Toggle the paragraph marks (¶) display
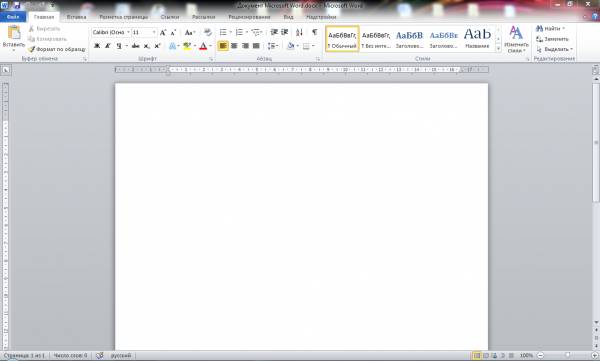This screenshot has width=600, height=361. click(x=314, y=32)
